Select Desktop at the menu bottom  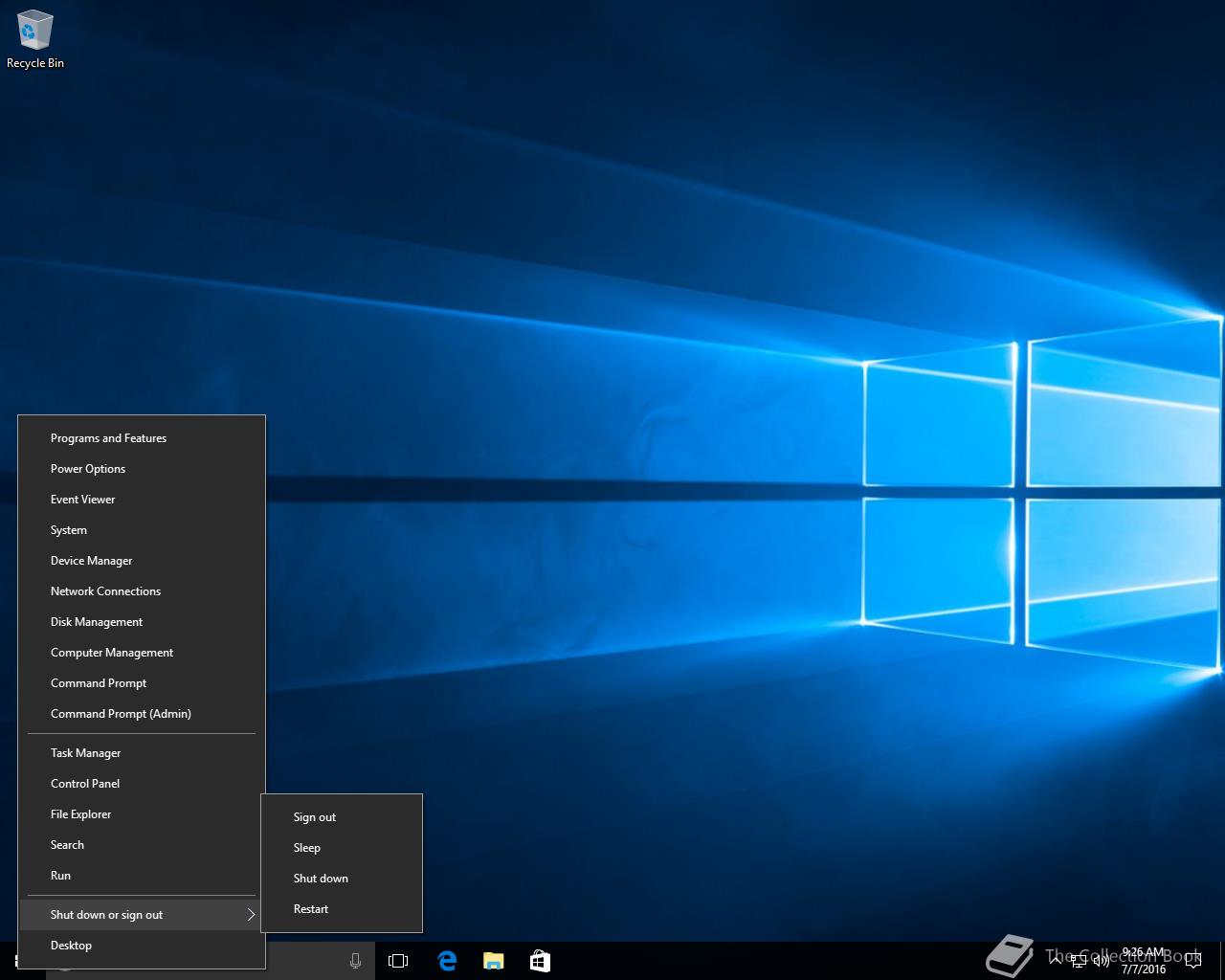[142, 946]
